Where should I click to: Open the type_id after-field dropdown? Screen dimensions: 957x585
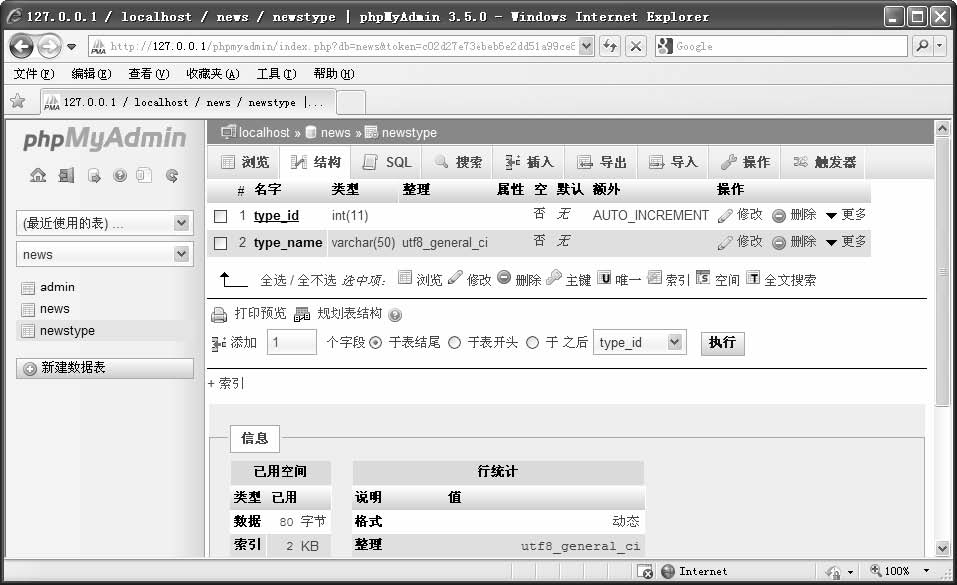point(639,342)
